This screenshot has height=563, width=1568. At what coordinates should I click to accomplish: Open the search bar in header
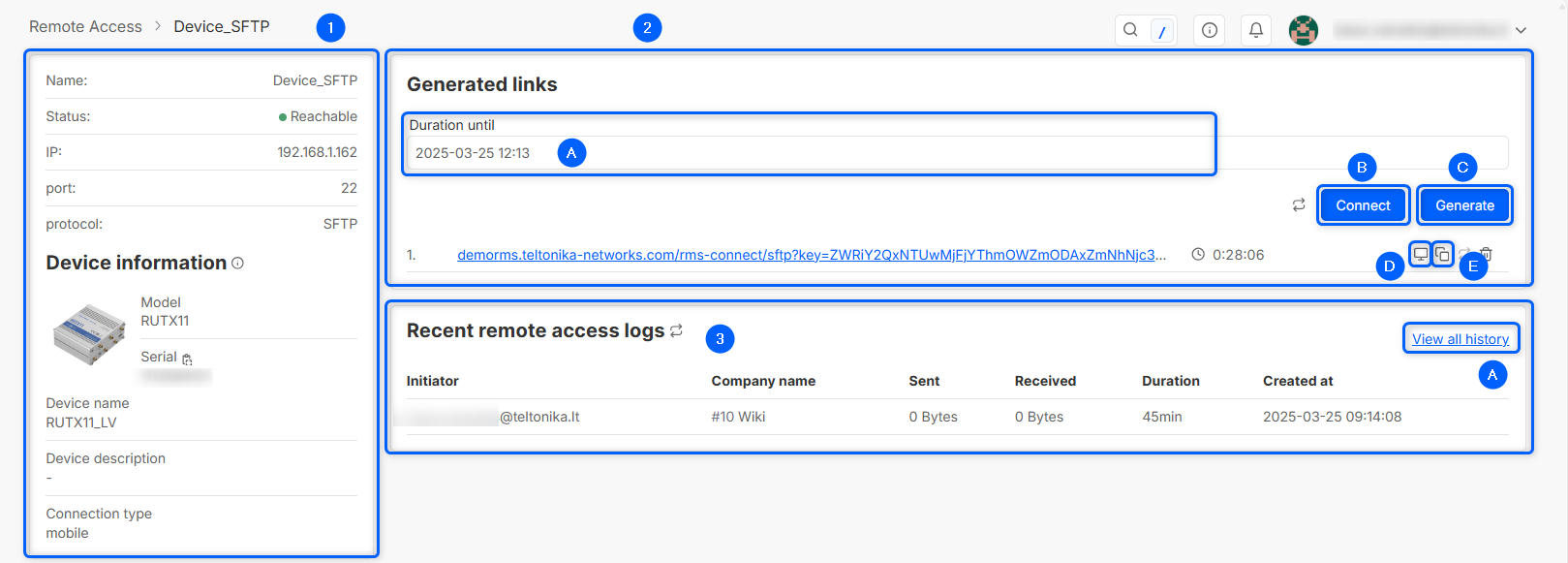(1131, 30)
